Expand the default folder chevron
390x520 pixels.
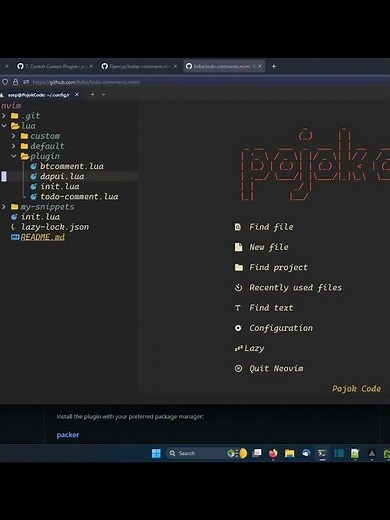(13, 146)
